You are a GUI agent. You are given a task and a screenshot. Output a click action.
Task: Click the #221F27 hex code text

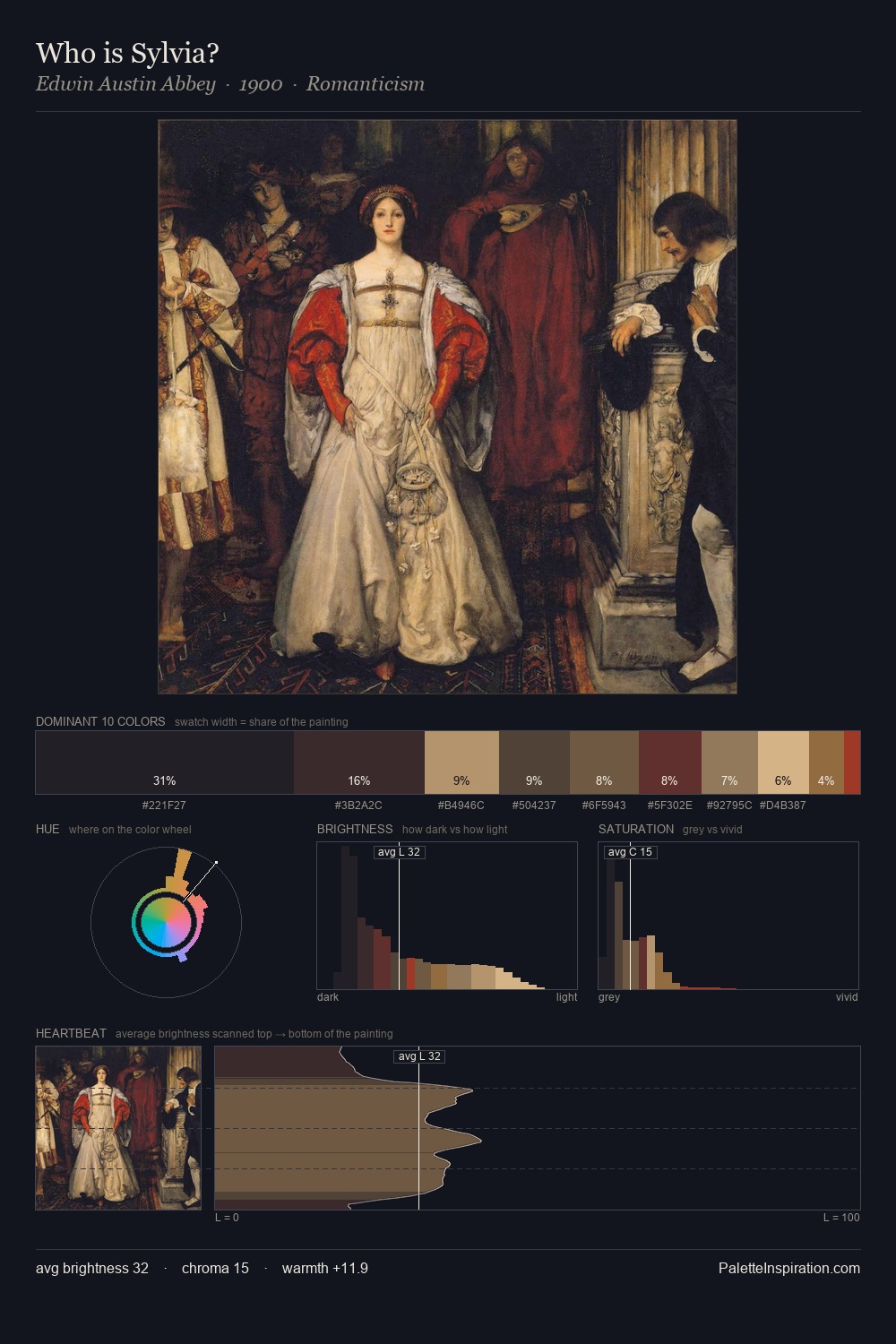coord(164,806)
